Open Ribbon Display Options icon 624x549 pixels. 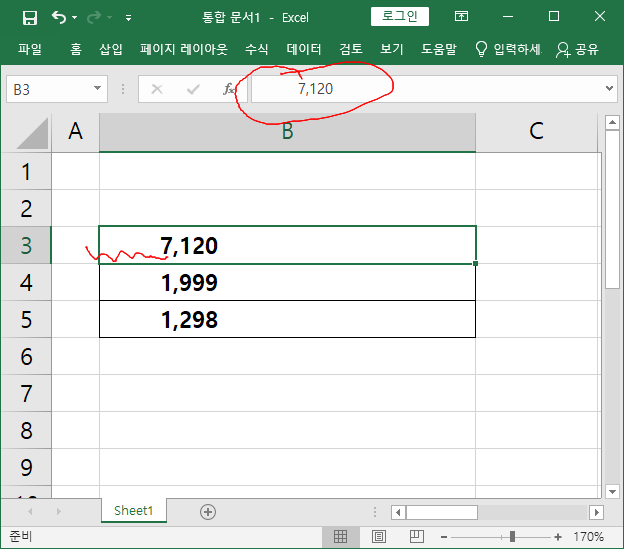point(461,16)
